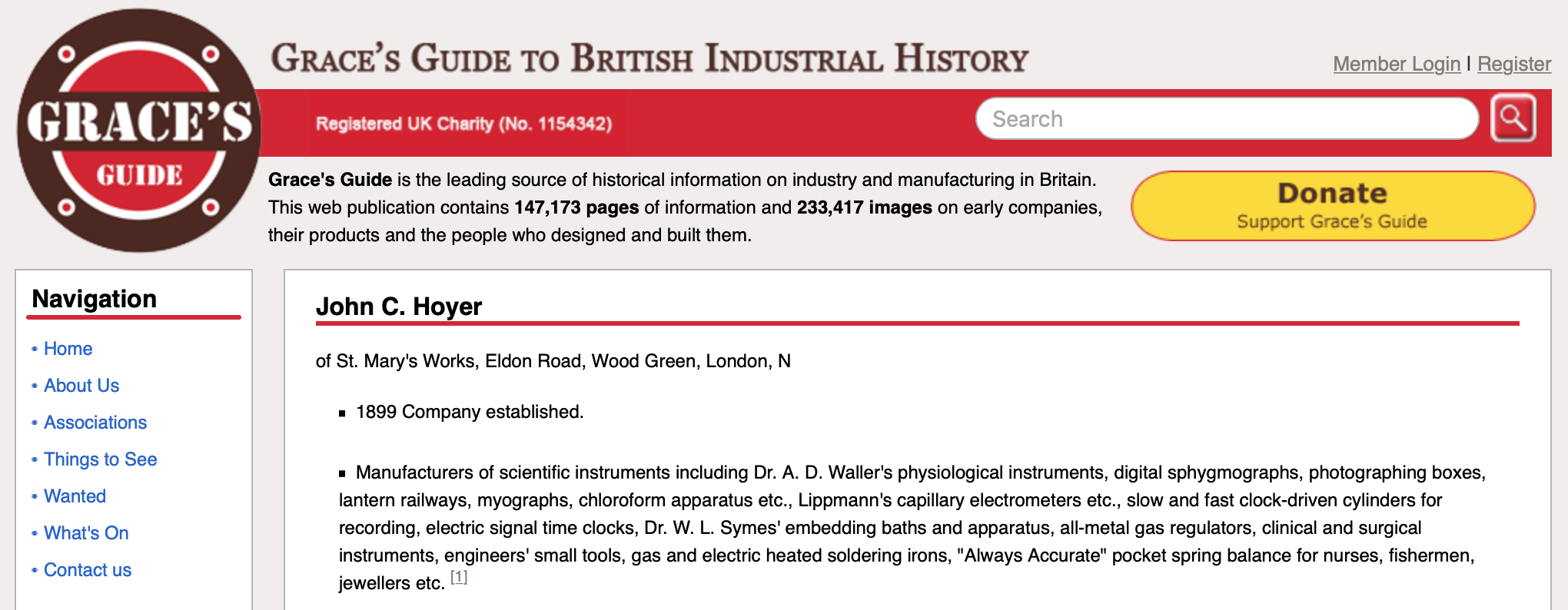The image size is (1568, 610).
Task: Click the footnote reference [1]
Action: tap(459, 577)
